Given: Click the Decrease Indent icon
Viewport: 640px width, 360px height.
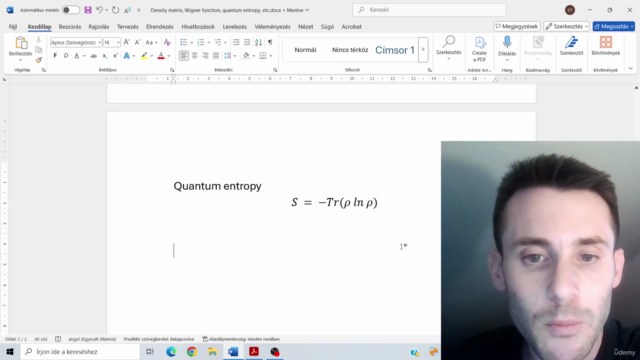Looking at the screenshot, I should pyautogui.click(x=236, y=42).
